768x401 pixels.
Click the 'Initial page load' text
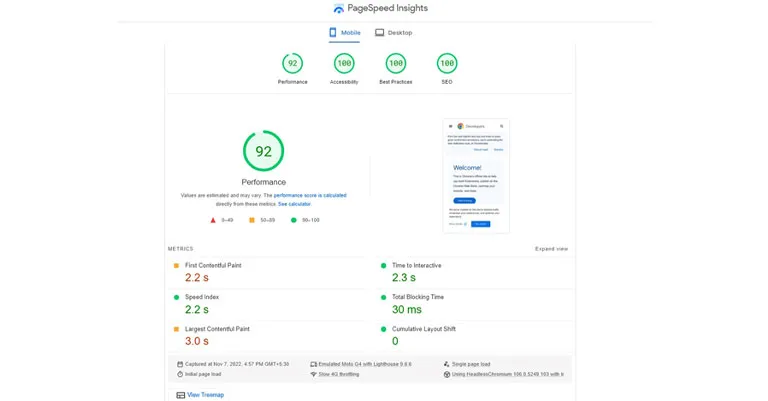coord(203,374)
